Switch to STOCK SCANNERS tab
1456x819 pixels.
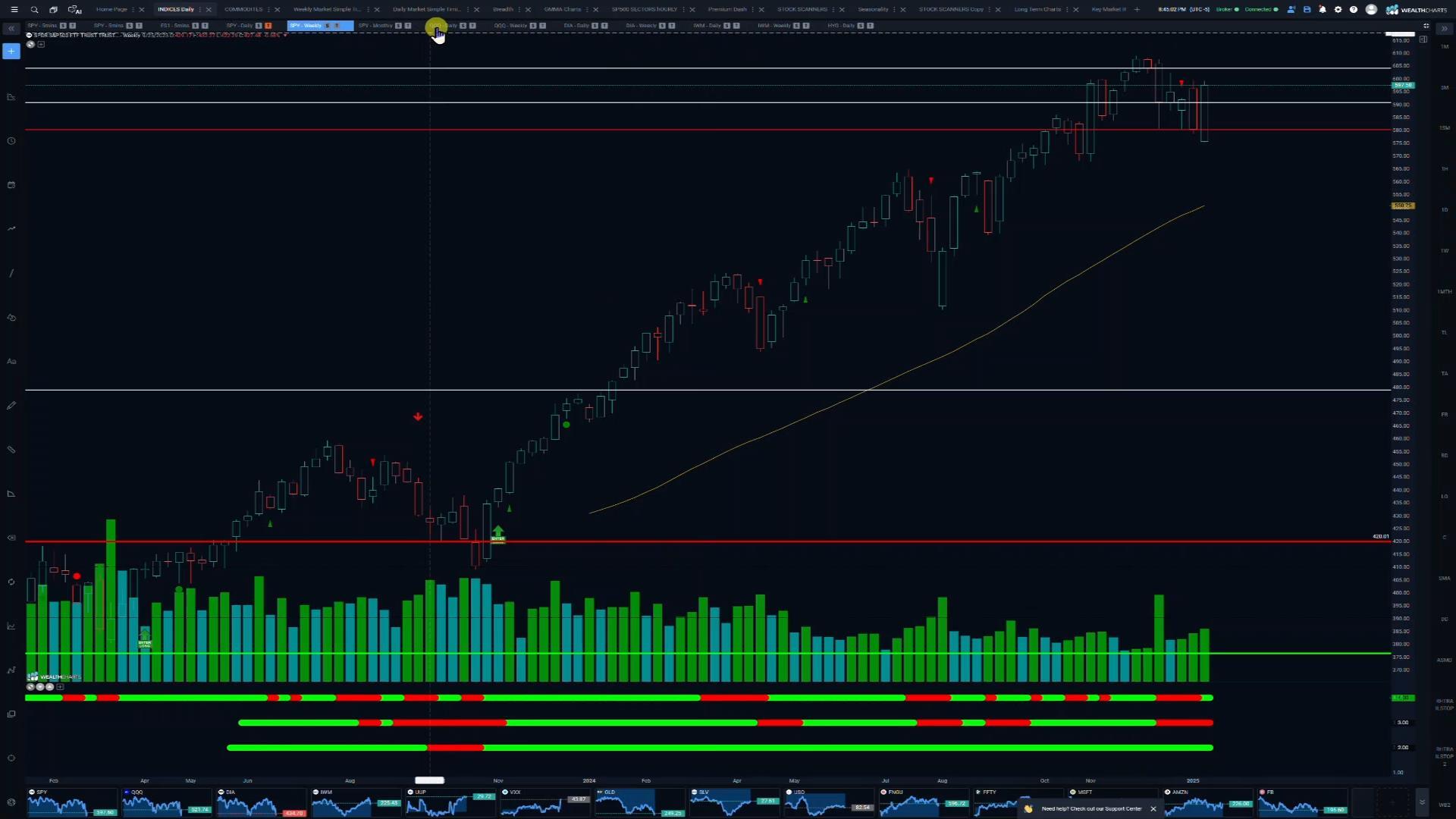click(x=802, y=9)
